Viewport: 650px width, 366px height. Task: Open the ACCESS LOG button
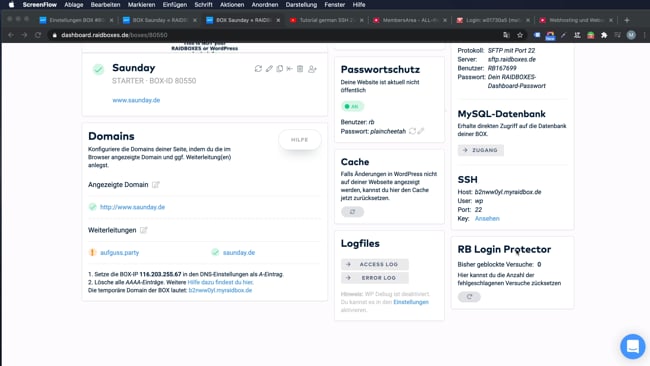point(375,264)
